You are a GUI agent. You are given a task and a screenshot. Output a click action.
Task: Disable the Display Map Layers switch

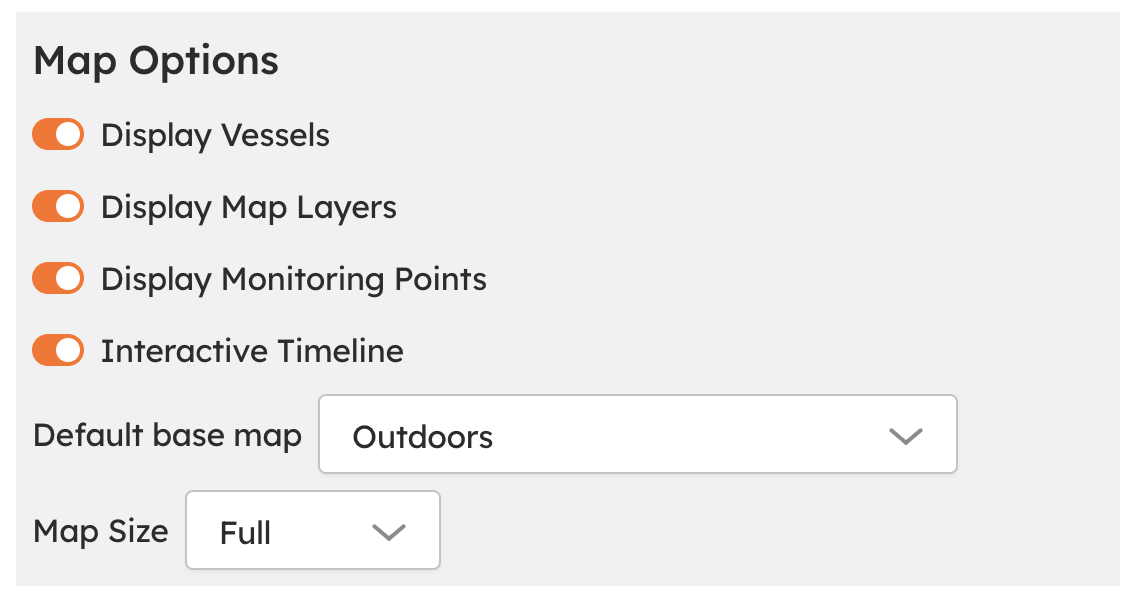(57, 207)
